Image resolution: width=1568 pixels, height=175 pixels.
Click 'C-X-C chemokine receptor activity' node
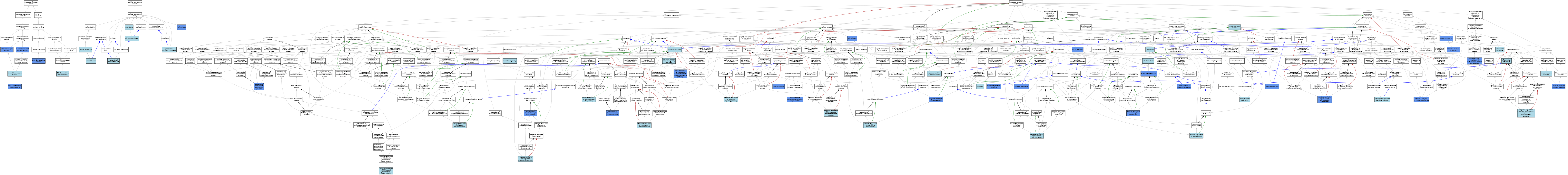[15, 86]
